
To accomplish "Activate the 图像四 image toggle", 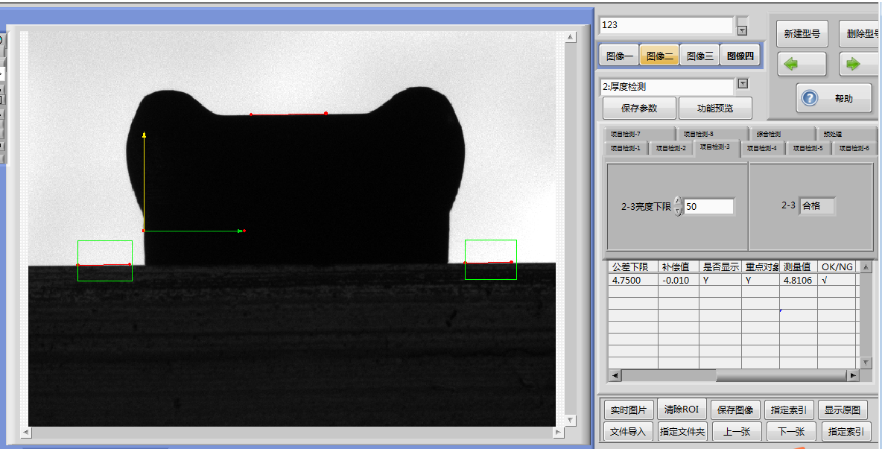I will 740,56.
